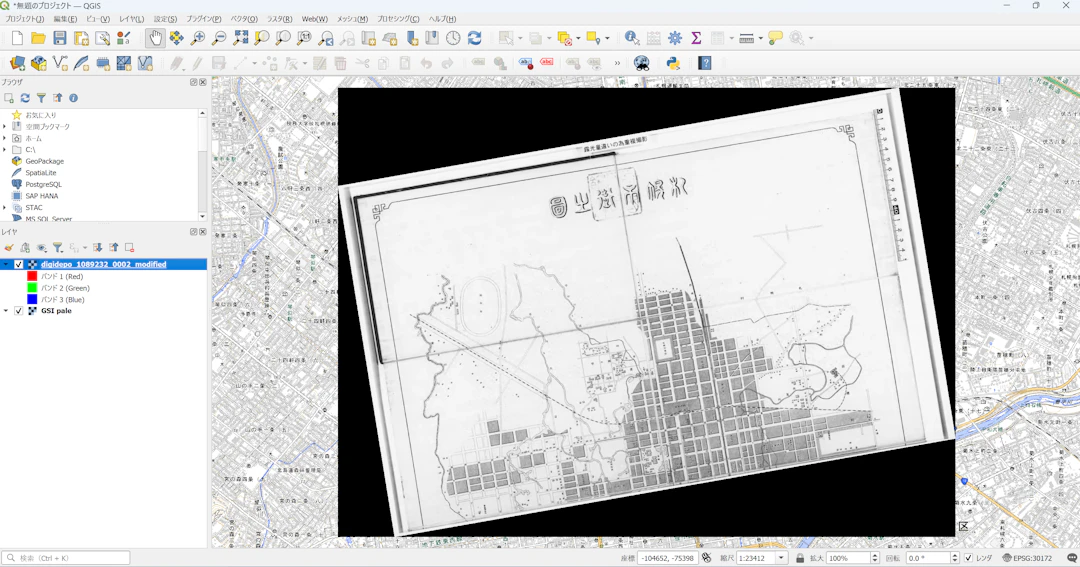Open the Plugins menu
The image size is (1080, 567).
[x=204, y=19]
